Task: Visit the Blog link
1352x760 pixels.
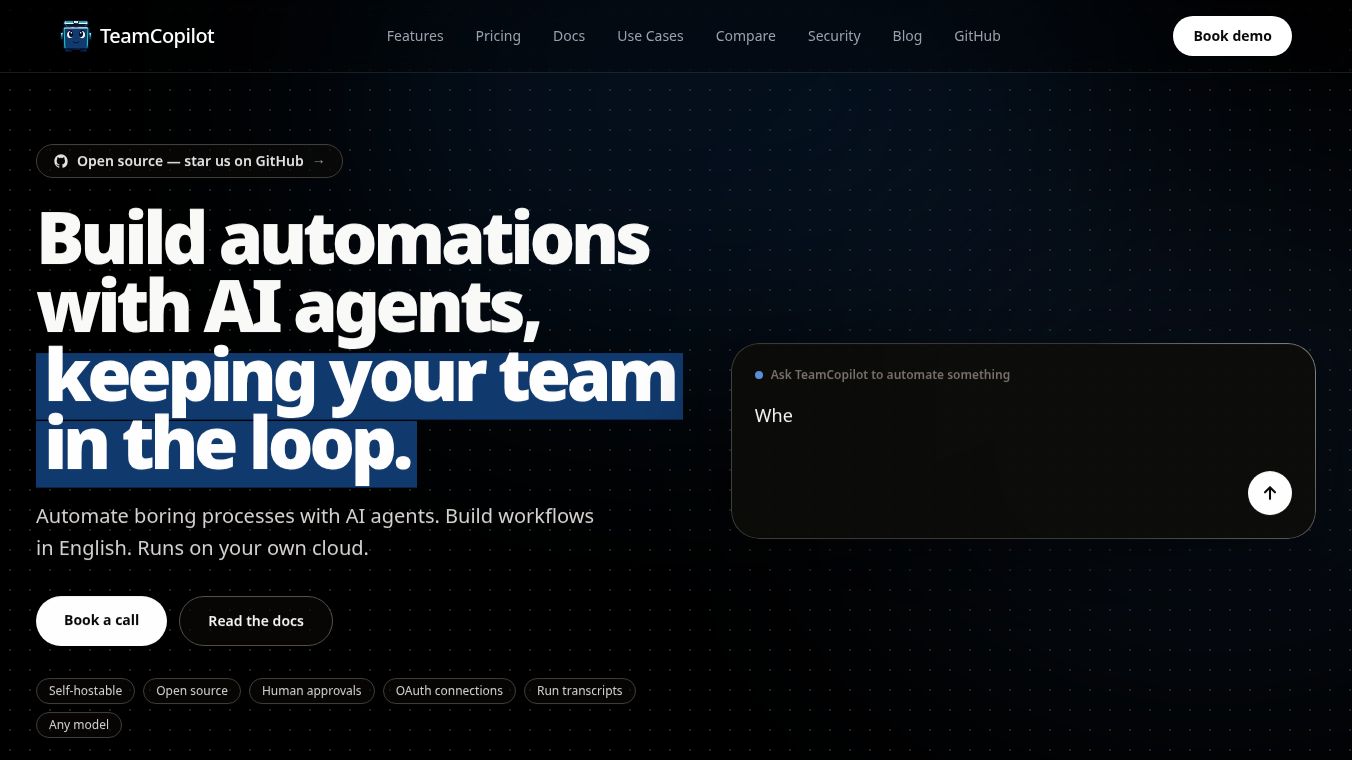Action: pos(907,36)
